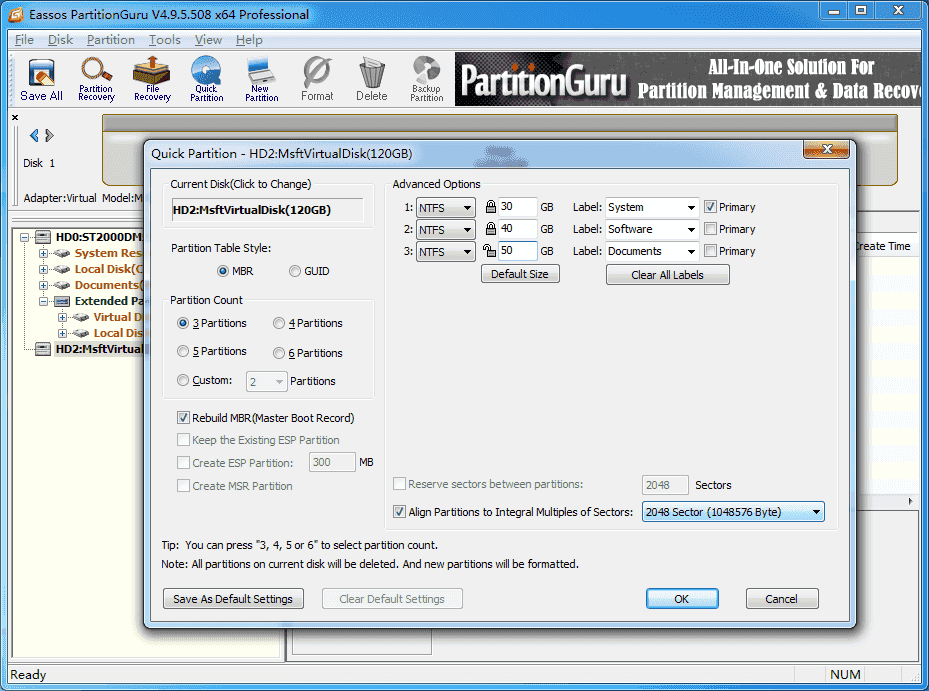Uncheck Rebuild MBR checkbox
The image size is (929, 691).
[x=184, y=418]
